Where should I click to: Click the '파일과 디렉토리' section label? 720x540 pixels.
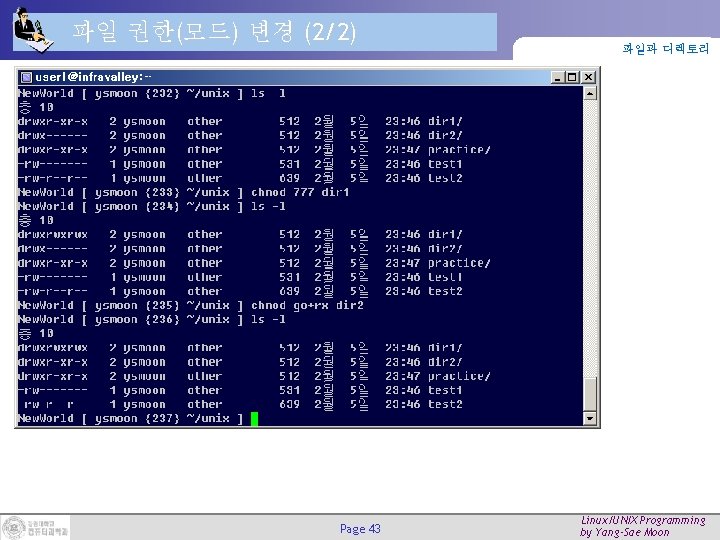(x=666, y=48)
